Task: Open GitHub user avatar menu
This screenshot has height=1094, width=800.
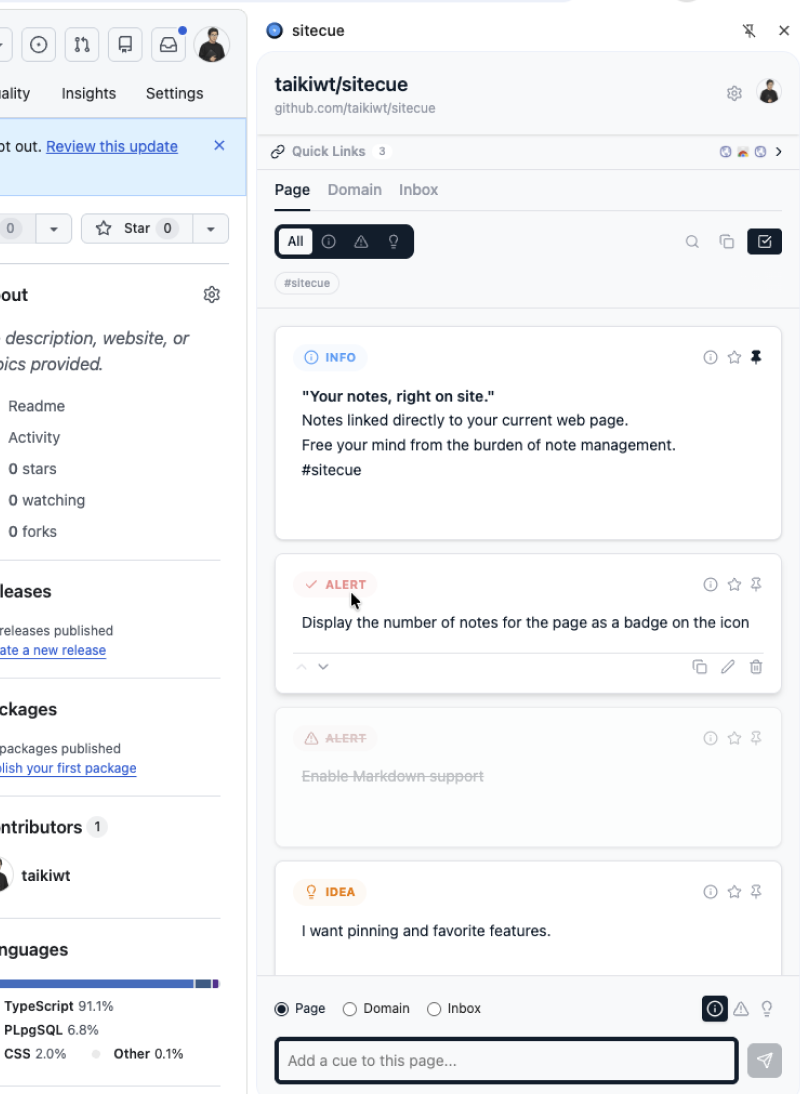Action: (x=212, y=45)
